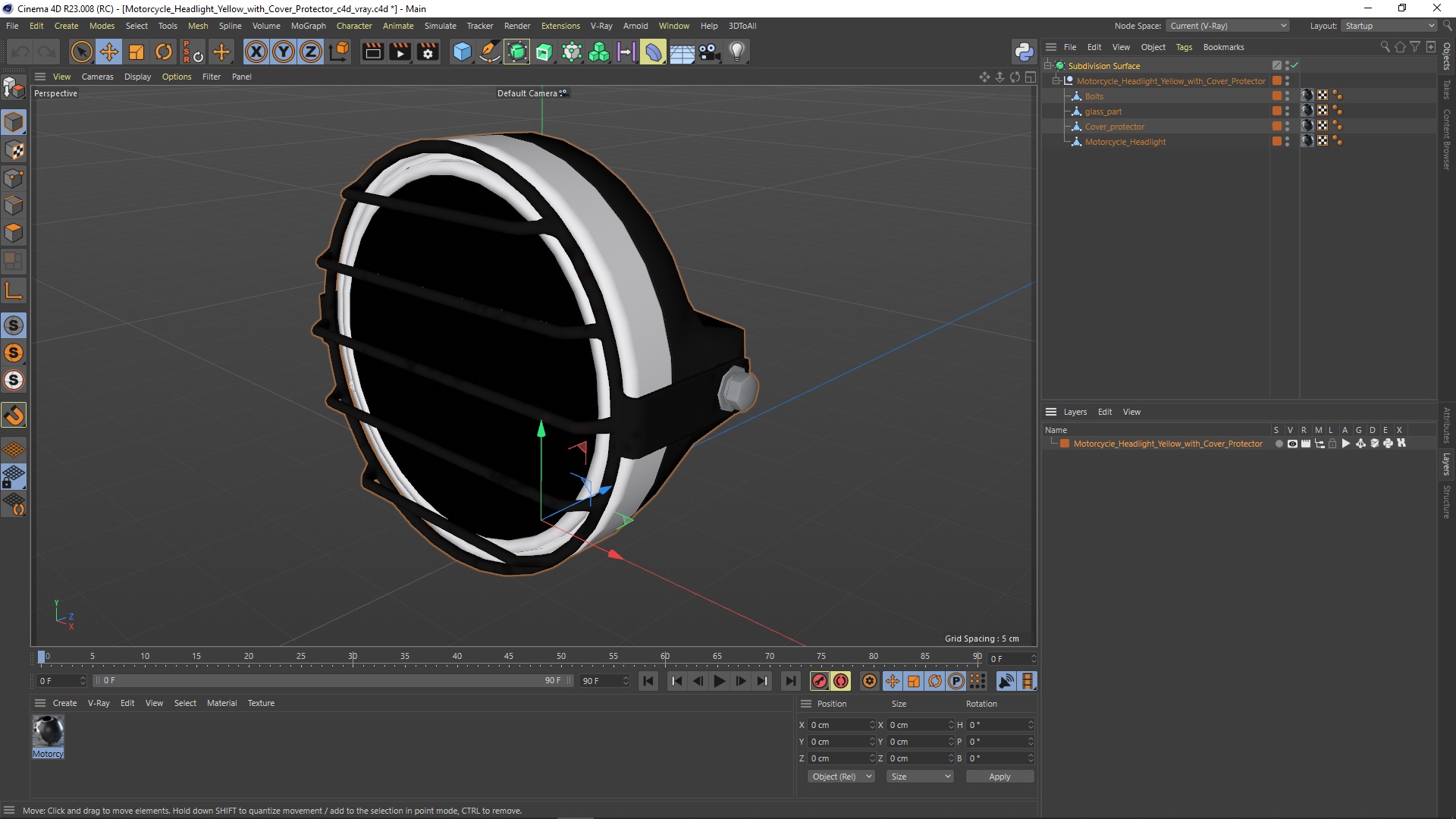Open the Python script icon
1456x819 pixels.
point(1024,52)
